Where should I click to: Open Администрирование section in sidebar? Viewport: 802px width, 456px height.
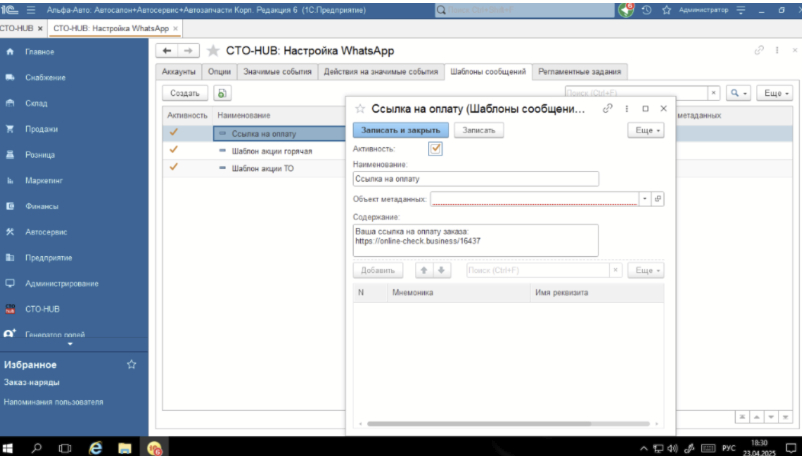61,283
